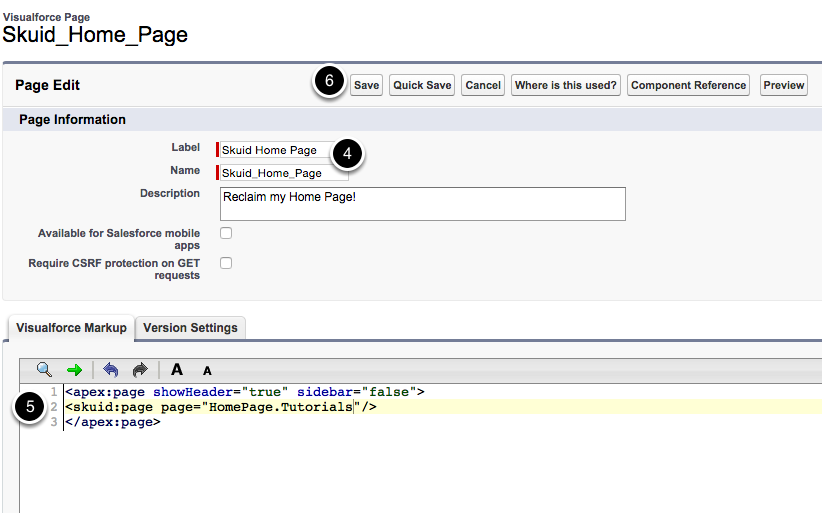Toggle Require CSRF protection on GET requests

pyautogui.click(x=226, y=263)
